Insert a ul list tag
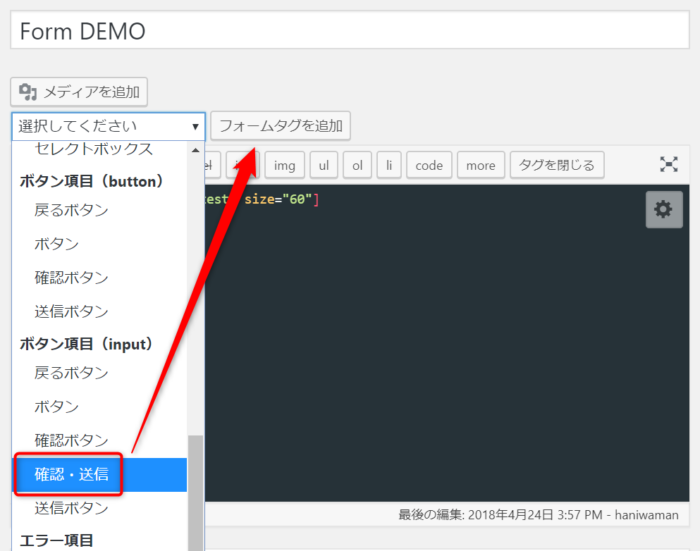Screen dimensions: 700x551 pyautogui.click(x=323, y=165)
